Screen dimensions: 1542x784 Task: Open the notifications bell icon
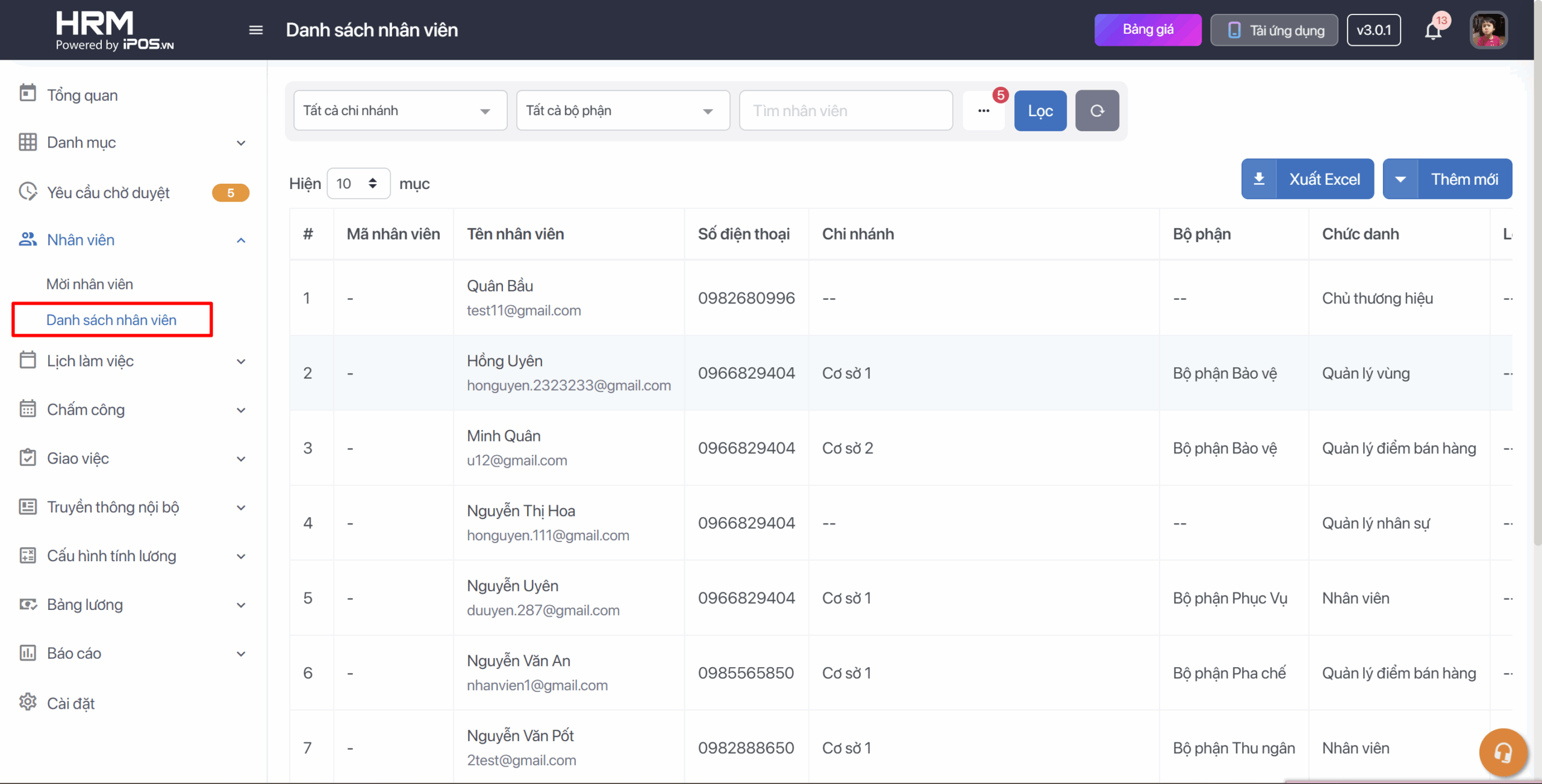1433,31
